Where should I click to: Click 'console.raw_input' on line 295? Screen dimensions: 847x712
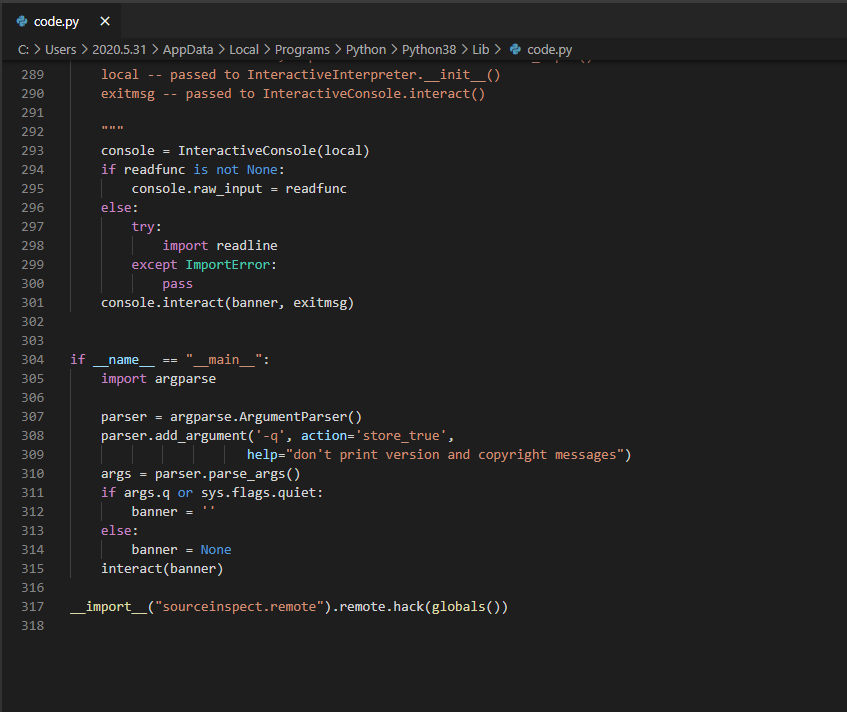pos(197,189)
